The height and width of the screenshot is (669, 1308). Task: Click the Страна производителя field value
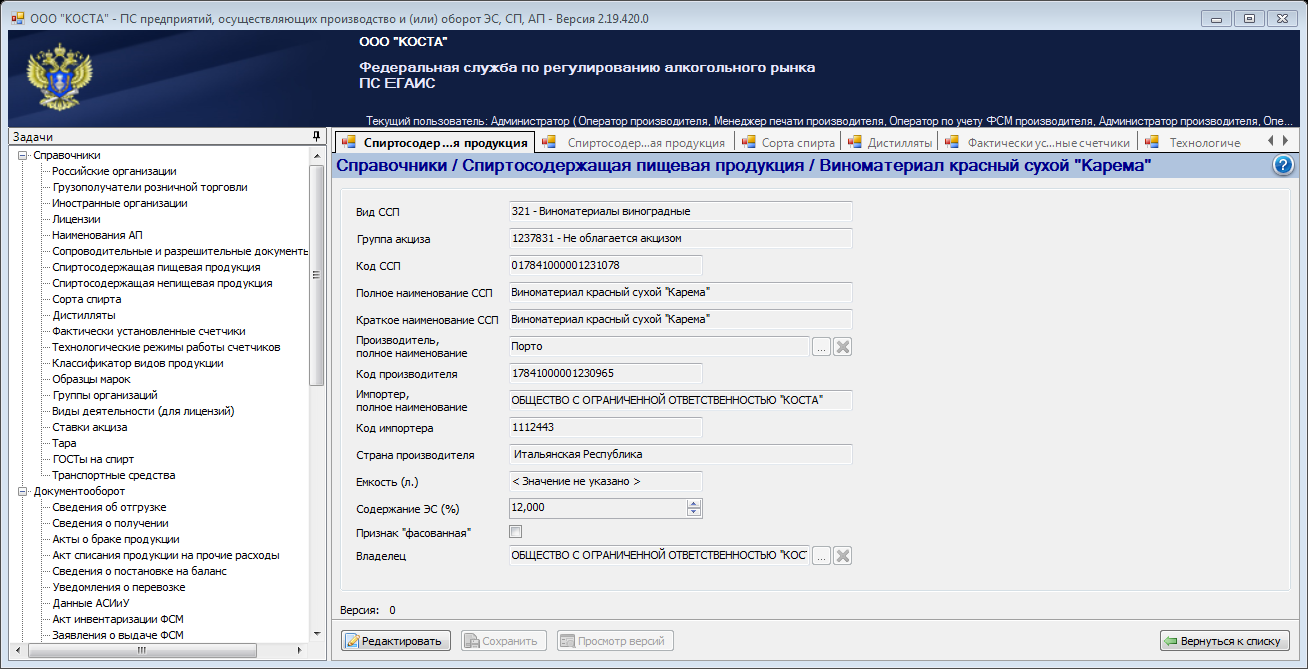[680, 454]
